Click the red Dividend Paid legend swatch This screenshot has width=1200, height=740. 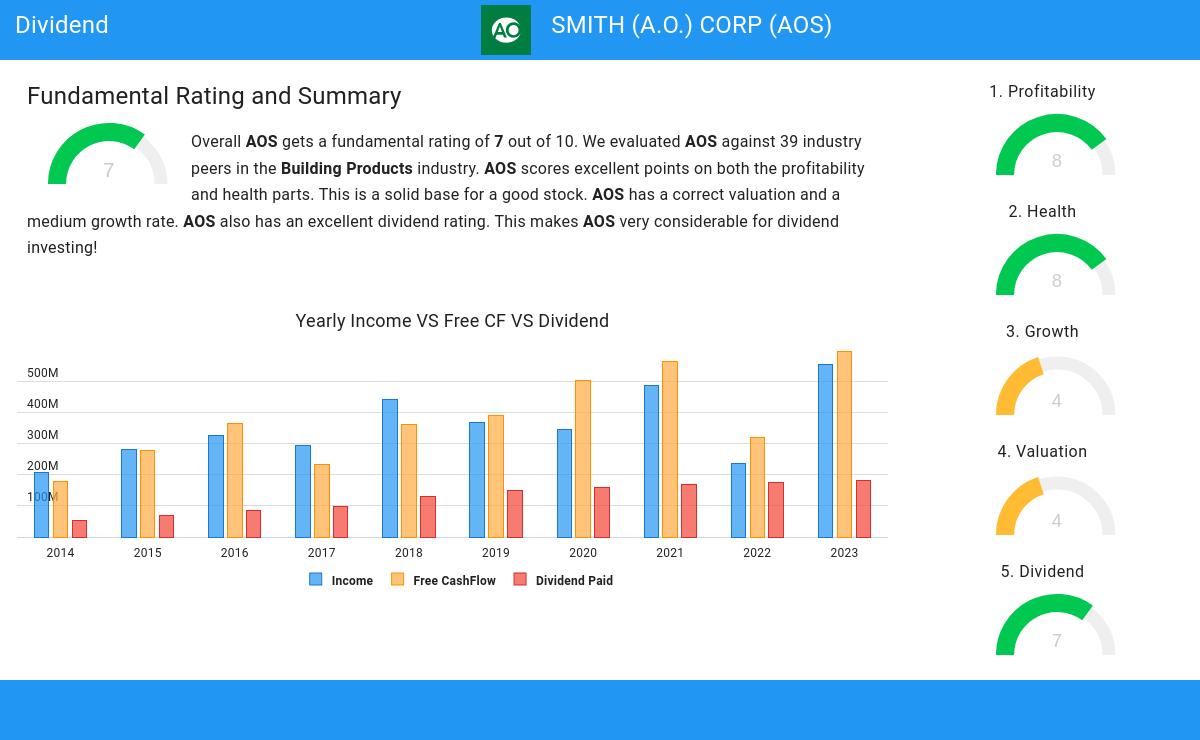click(520, 579)
